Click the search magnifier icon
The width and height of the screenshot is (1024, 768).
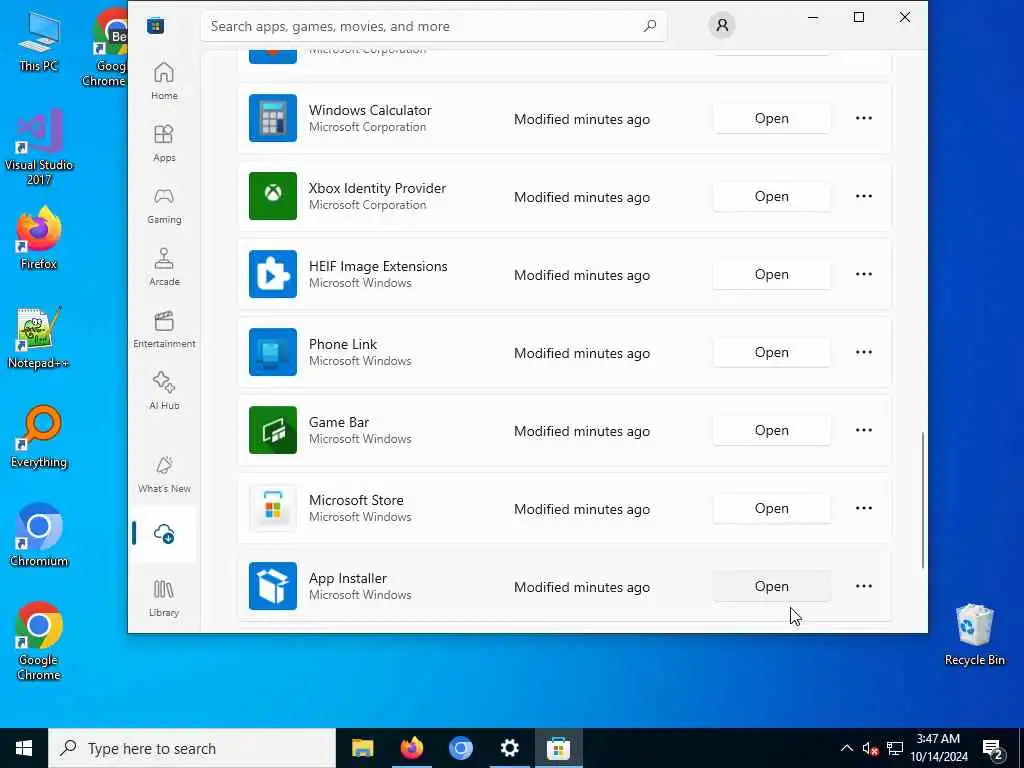pyautogui.click(x=649, y=26)
